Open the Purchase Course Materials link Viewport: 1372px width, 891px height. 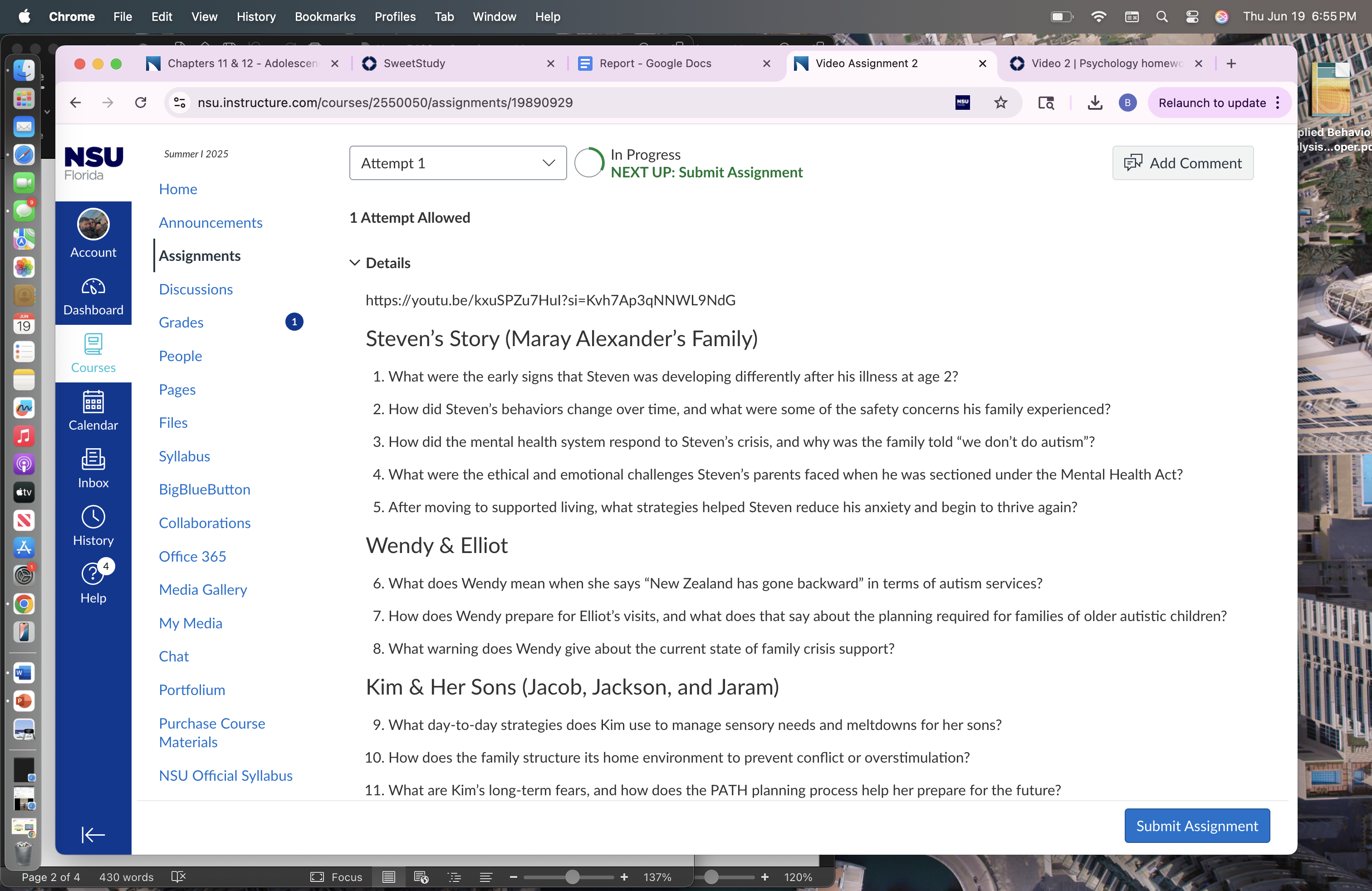212,733
